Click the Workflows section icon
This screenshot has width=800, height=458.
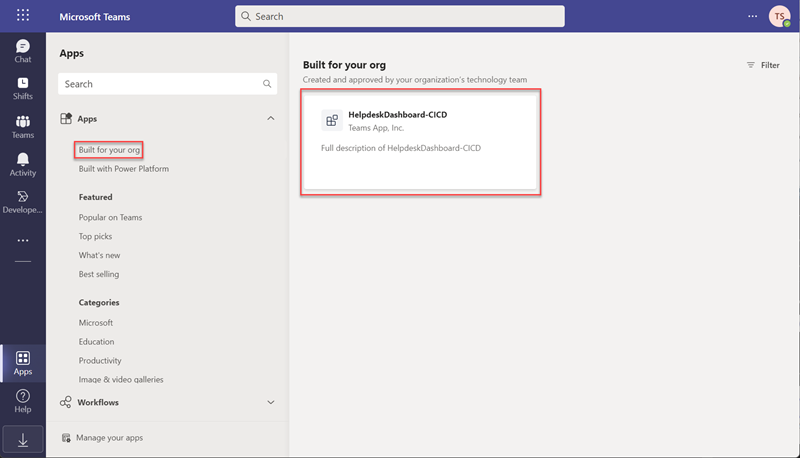point(66,402)
